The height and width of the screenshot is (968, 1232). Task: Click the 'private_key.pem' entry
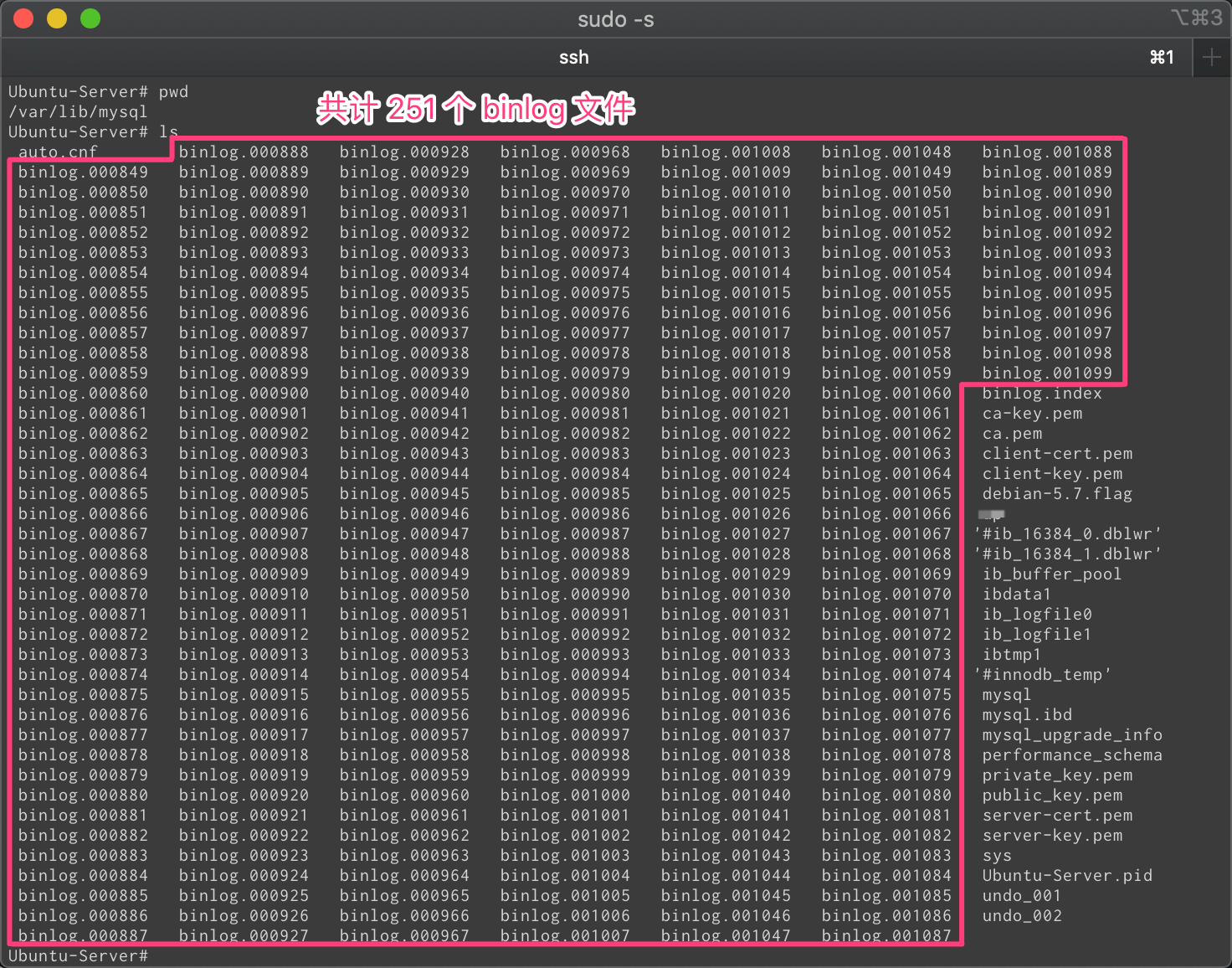click(1057, 775)
